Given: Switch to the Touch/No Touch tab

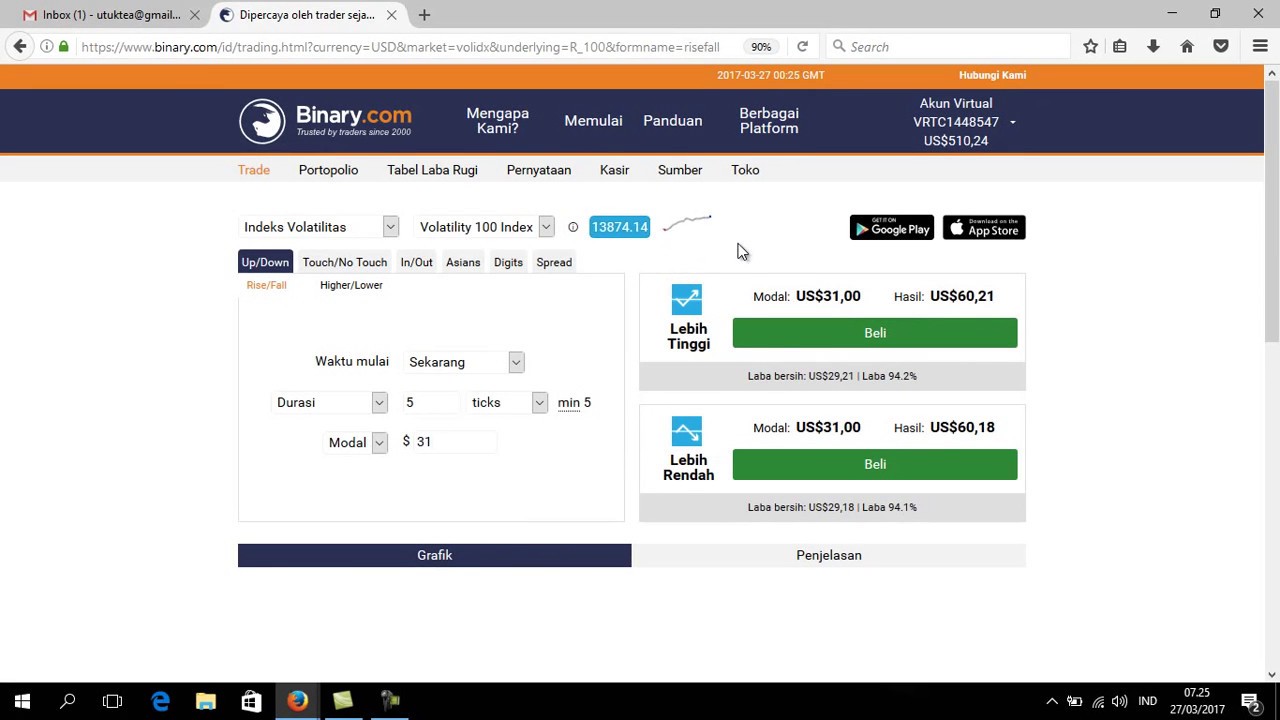Looking at the screenshot, I should coord(344,262).
